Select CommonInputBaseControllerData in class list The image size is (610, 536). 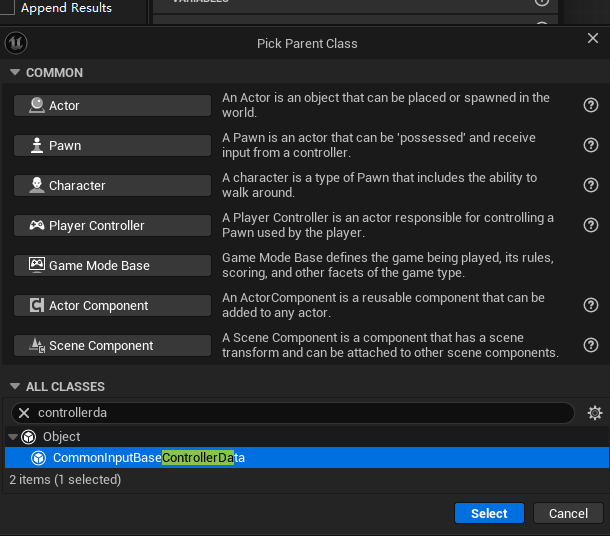click(x=148, y=458)
